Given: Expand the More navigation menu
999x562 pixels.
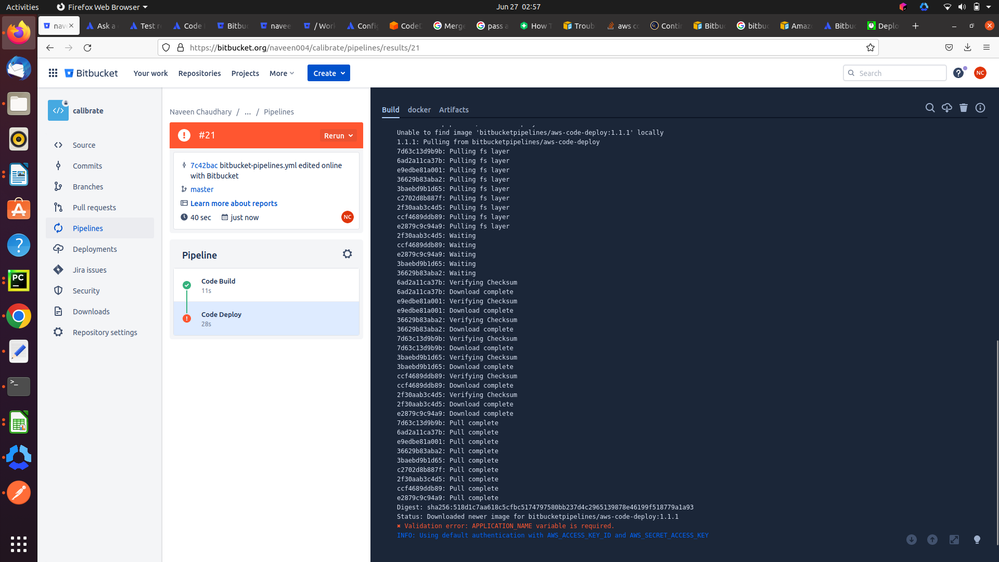Looking at the screenshot, I should (282, 73).
